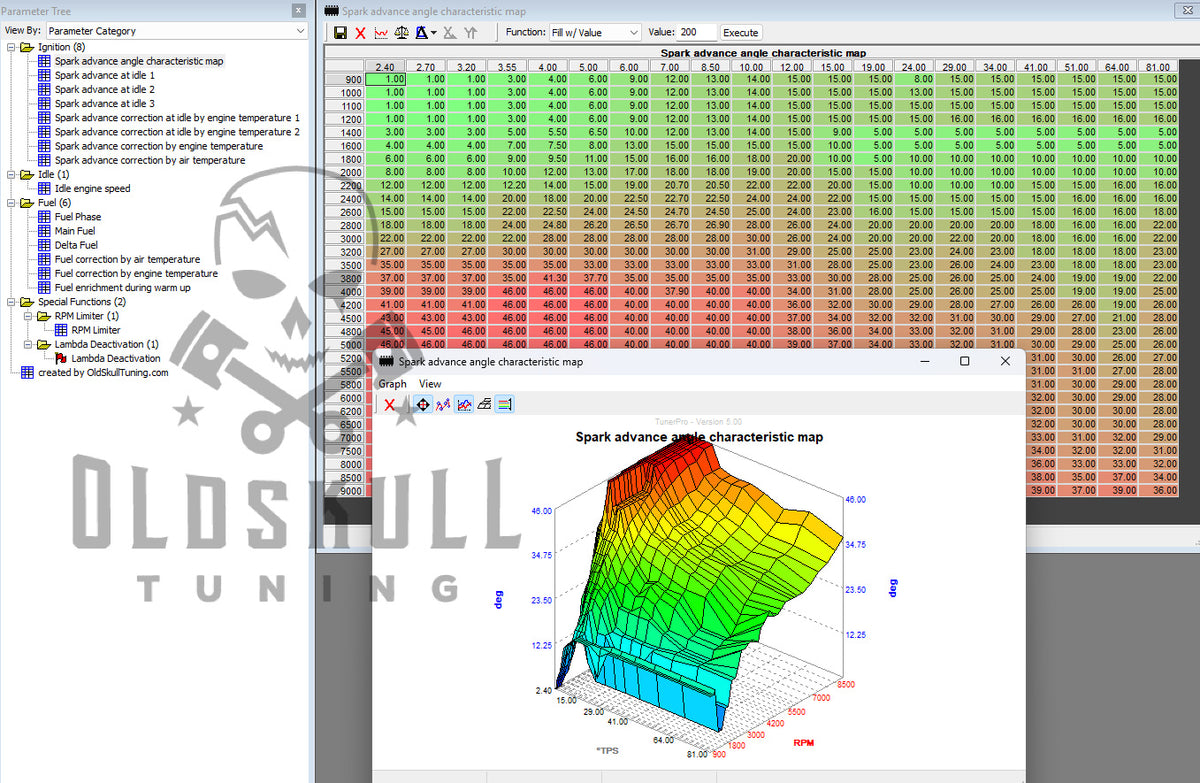Toggle the line chart axes icon in the graph toolbar
1200x783 pixels.
(x=464, y=405)
